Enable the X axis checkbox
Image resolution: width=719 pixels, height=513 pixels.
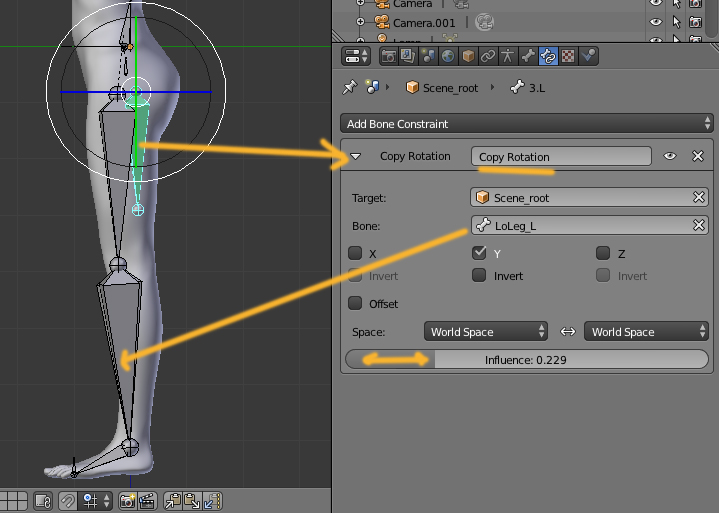pyautogui.click(x=355, y=254)
